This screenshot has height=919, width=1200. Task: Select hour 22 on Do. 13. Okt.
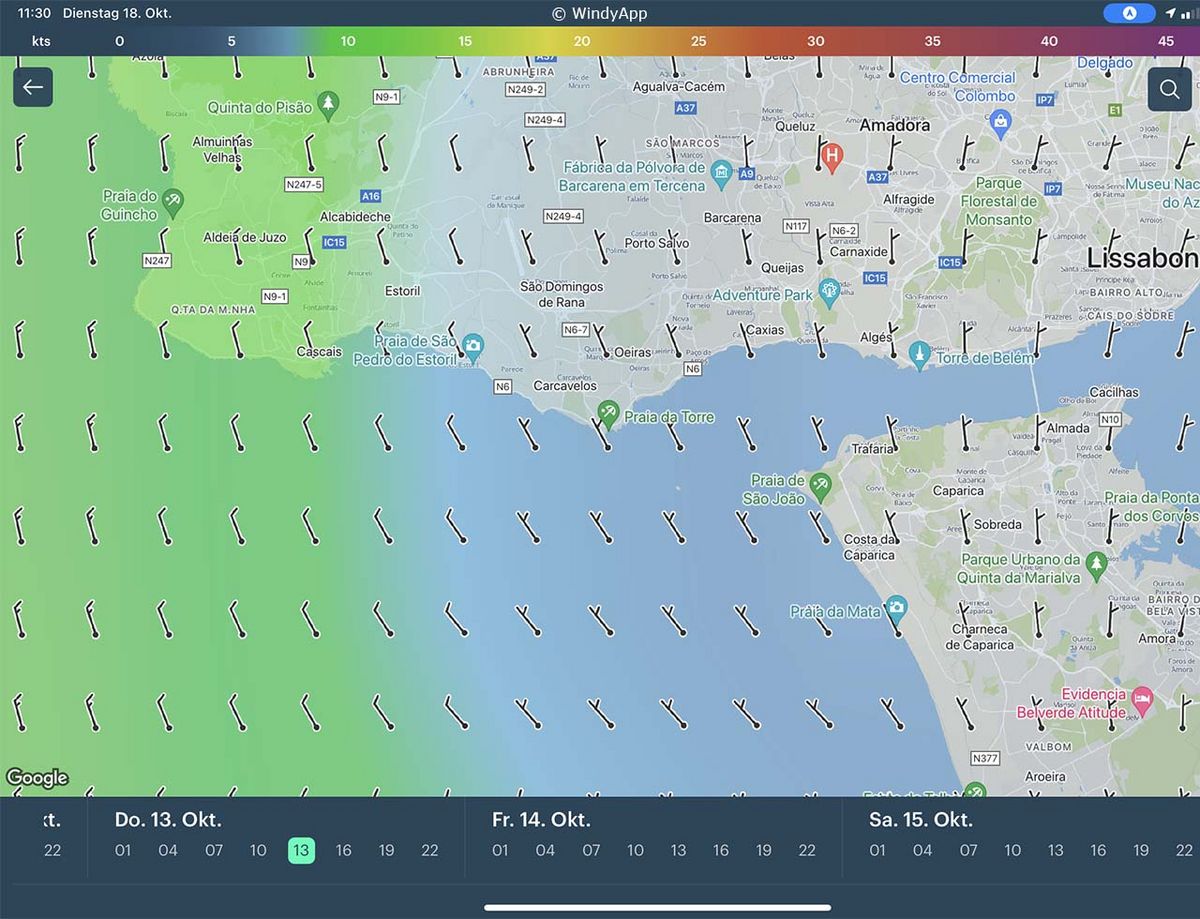[x=430, y=850]
